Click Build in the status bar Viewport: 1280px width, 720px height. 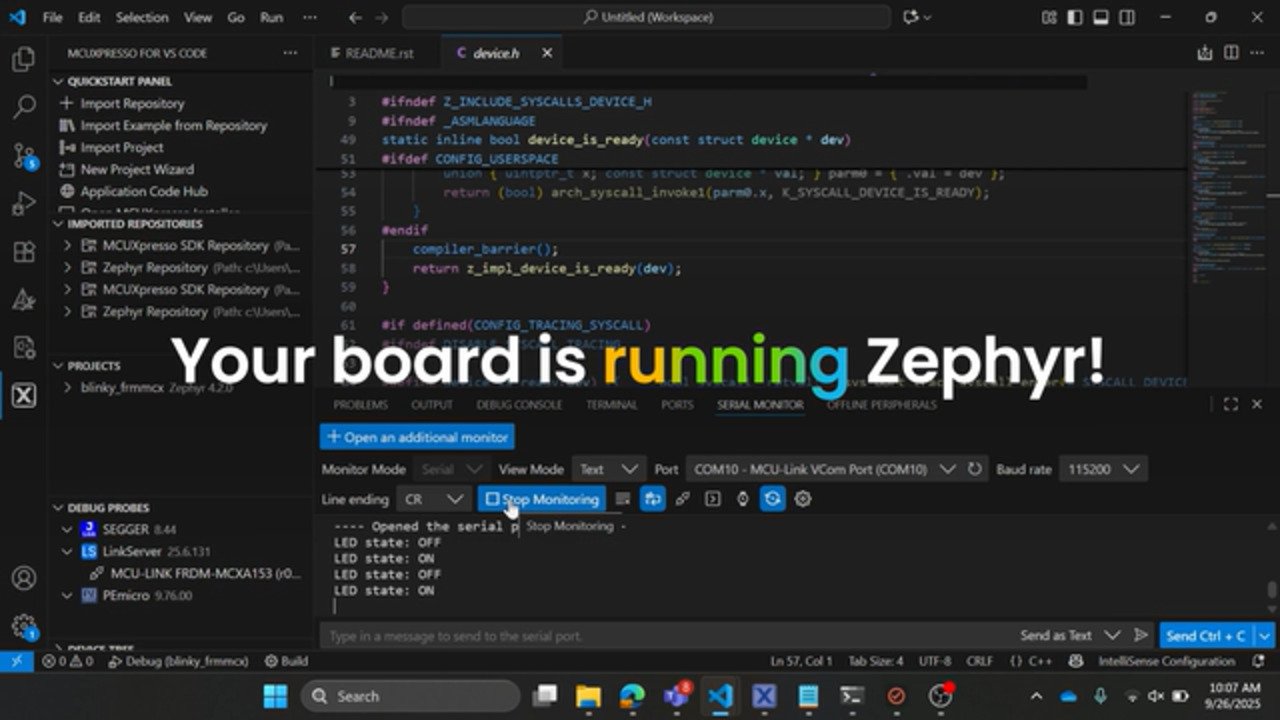coord(286,661)
